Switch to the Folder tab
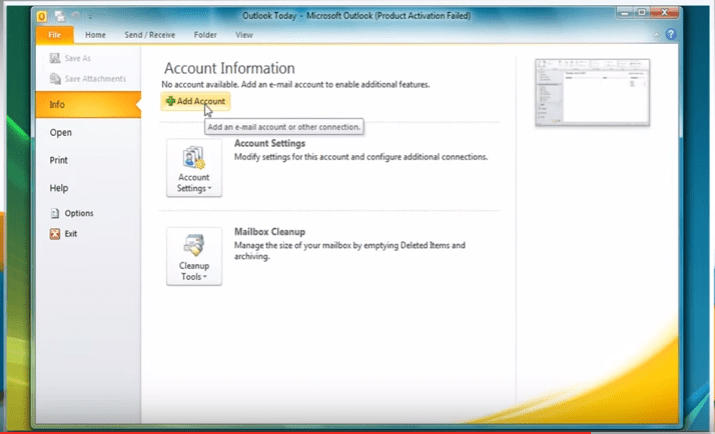 (205, 35)
